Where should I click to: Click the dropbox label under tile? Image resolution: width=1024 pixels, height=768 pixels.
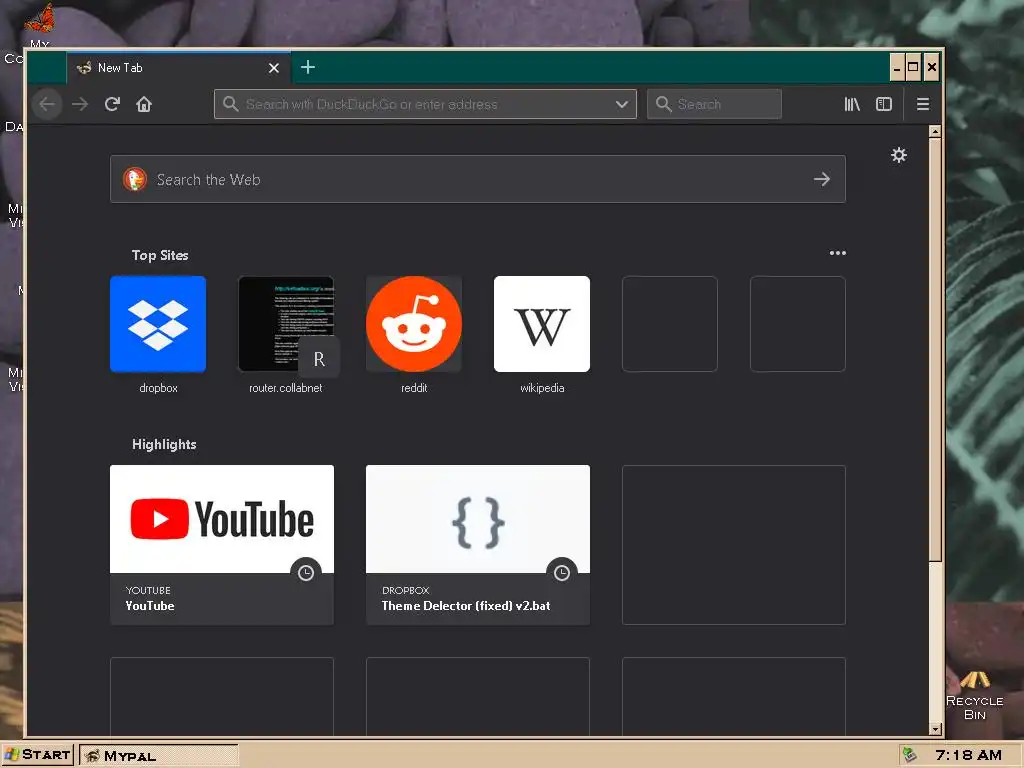coord(158,388)
